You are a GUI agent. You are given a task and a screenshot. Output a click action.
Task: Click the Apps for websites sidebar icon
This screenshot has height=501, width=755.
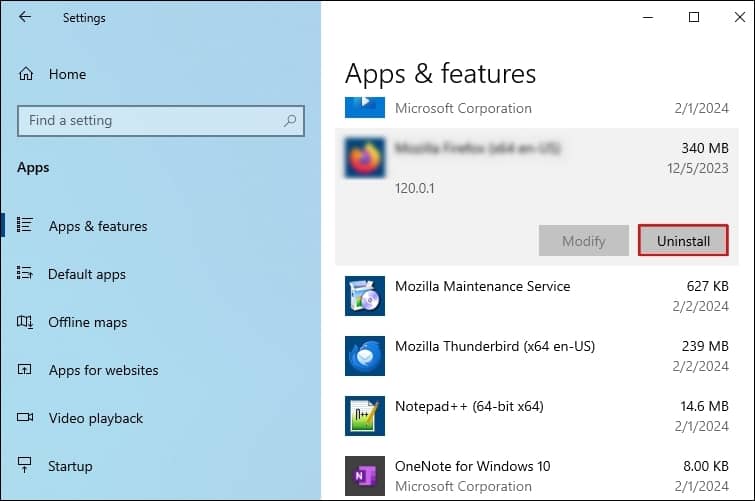25,369
